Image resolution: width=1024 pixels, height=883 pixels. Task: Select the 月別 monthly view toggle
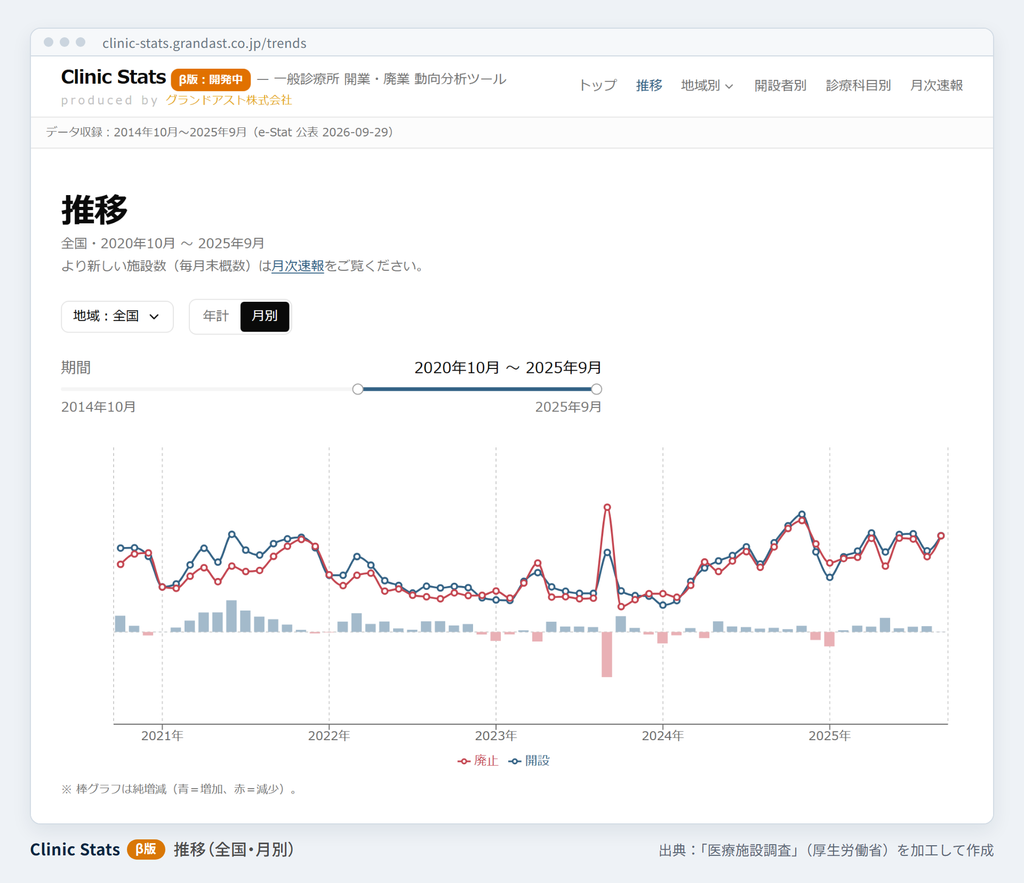(x=264, y=316)
